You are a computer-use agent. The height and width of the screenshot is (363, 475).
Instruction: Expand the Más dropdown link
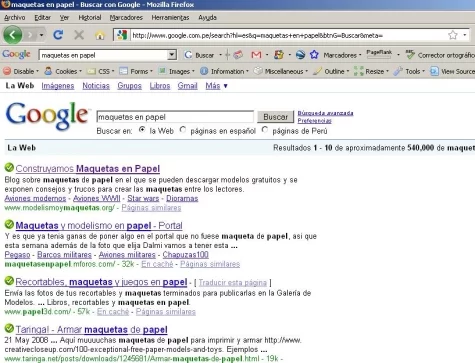tap(216, 86)
